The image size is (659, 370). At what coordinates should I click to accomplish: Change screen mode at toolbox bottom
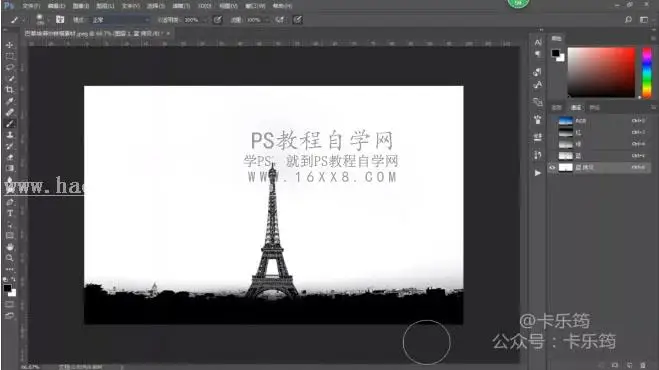coord(10,316)
